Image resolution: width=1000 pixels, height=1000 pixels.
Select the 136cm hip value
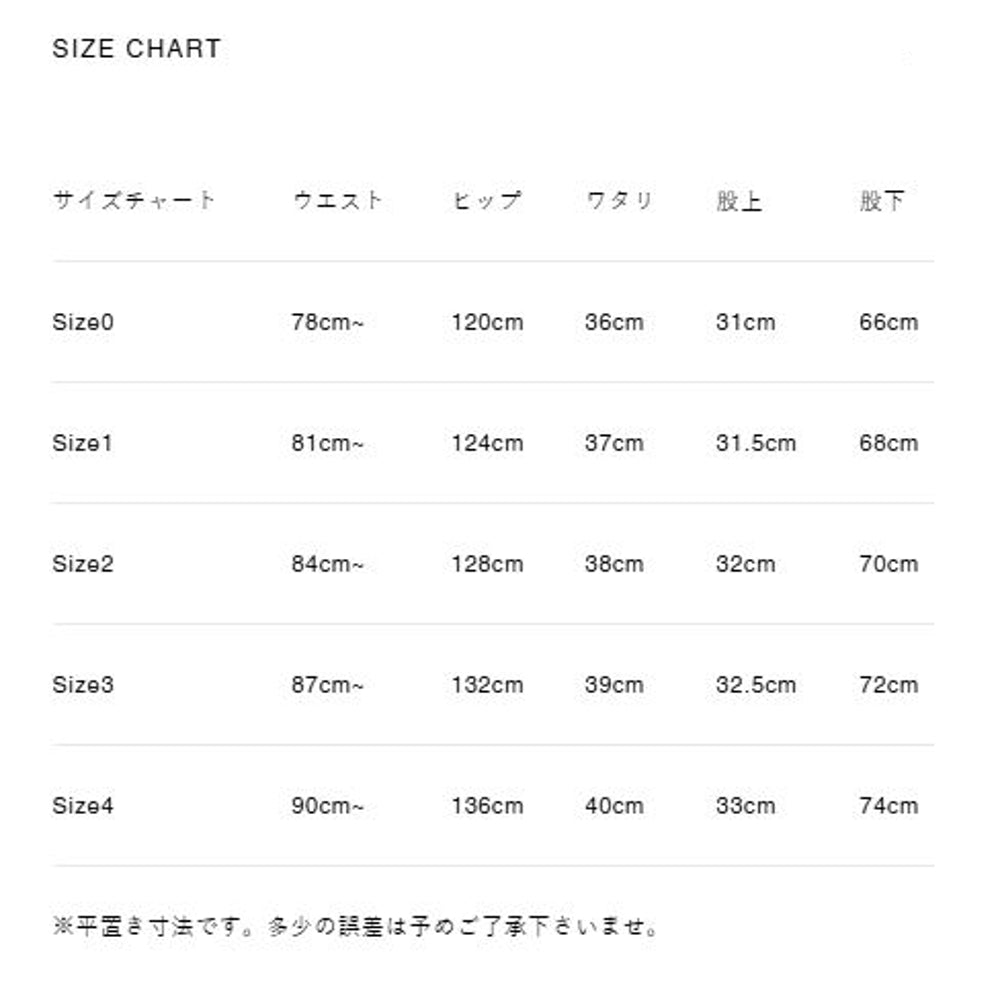(487, 805)
